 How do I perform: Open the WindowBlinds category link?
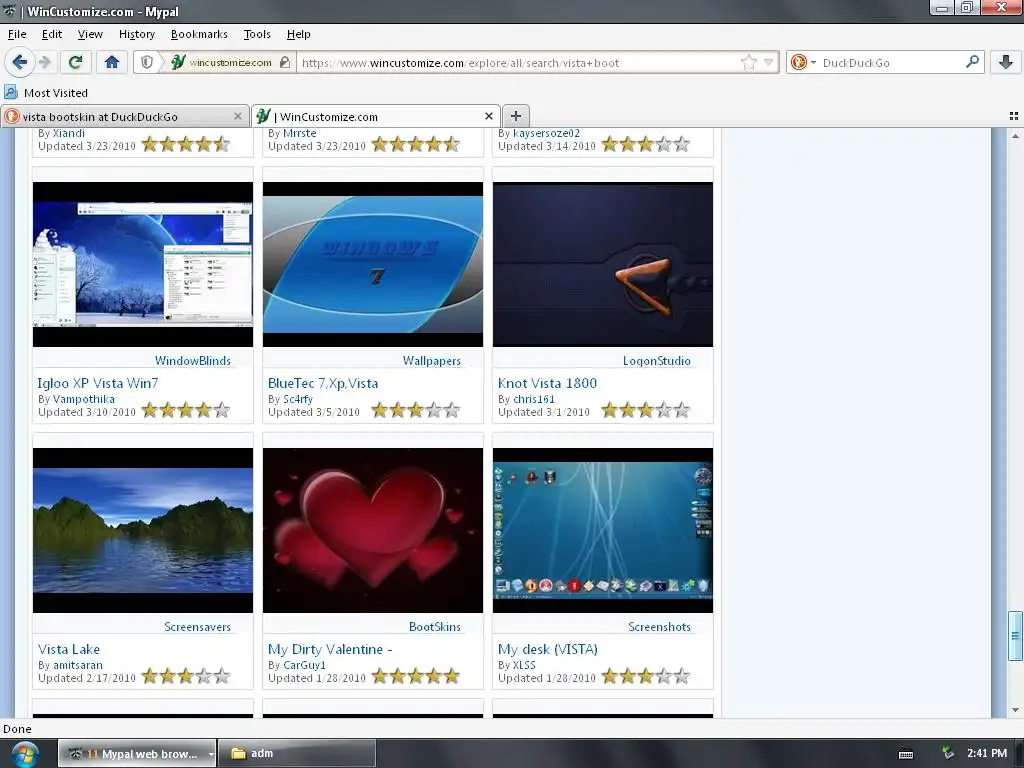point(193,360)
